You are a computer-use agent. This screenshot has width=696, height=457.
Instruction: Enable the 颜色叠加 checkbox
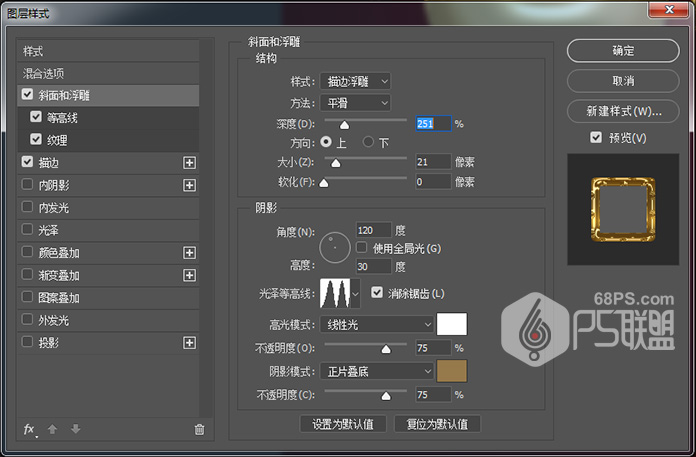click(27, 252)
